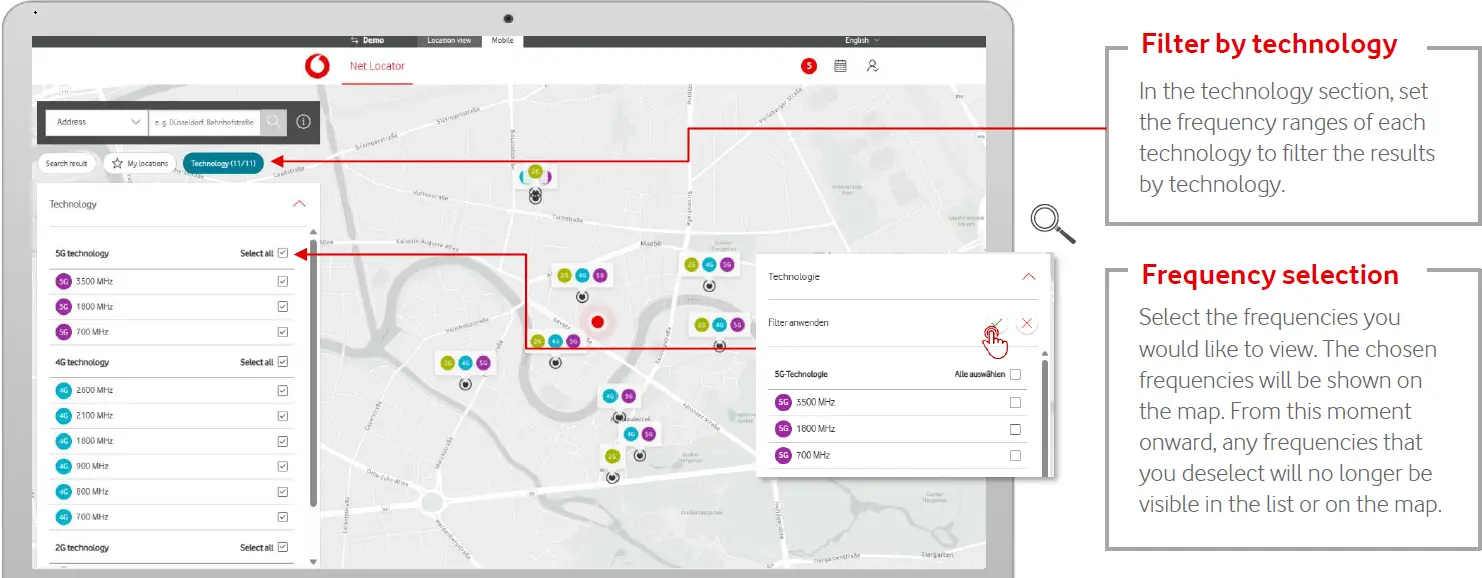
Task: Select the Net Locator tab
Action: pos(377,67)
